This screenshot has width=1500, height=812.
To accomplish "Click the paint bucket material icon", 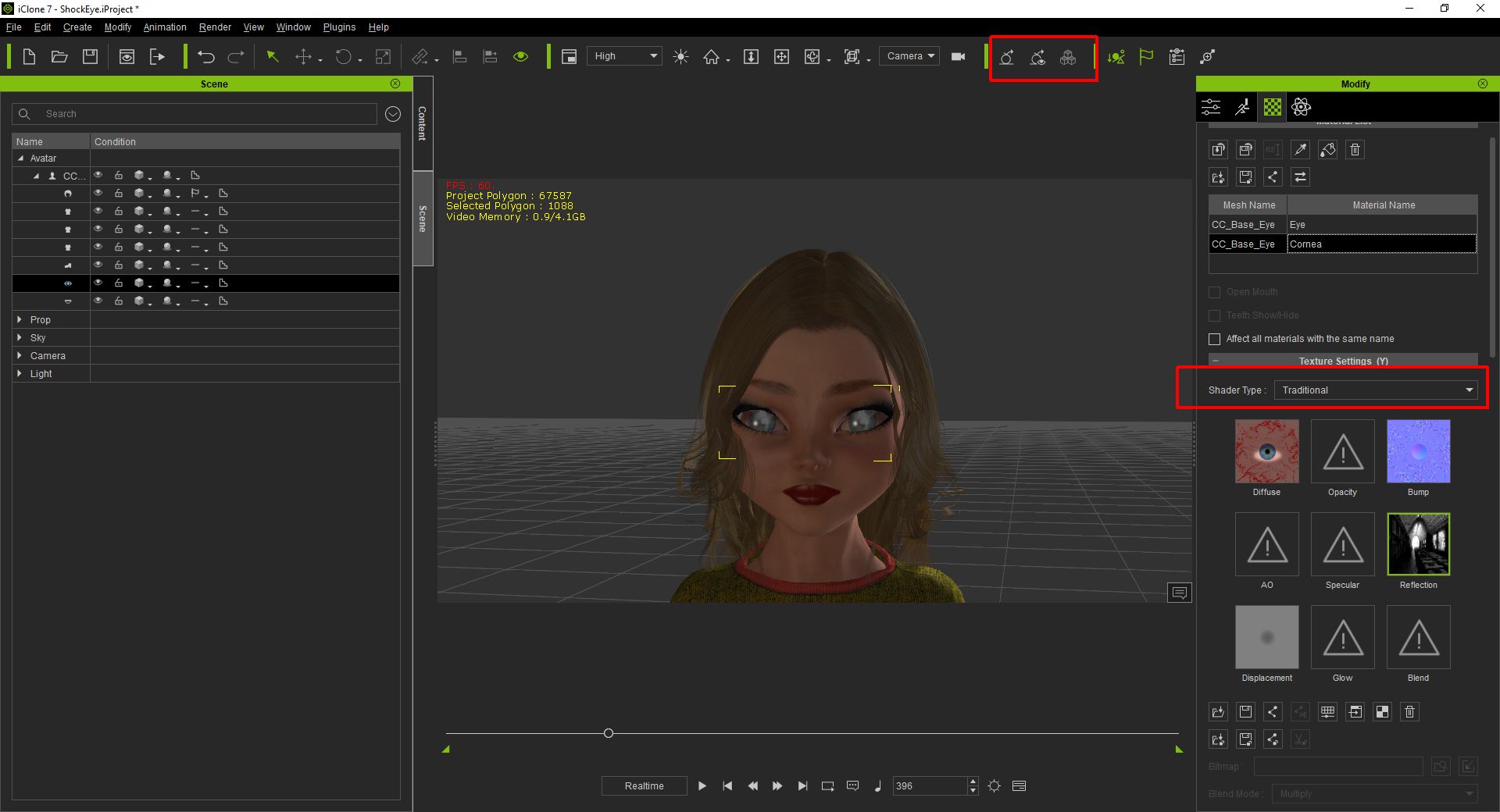I will click(x=1327, y=150).
